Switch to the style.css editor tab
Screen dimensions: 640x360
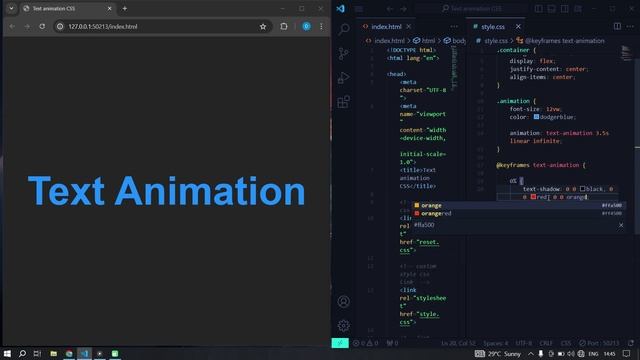click(x=493, y=27)
